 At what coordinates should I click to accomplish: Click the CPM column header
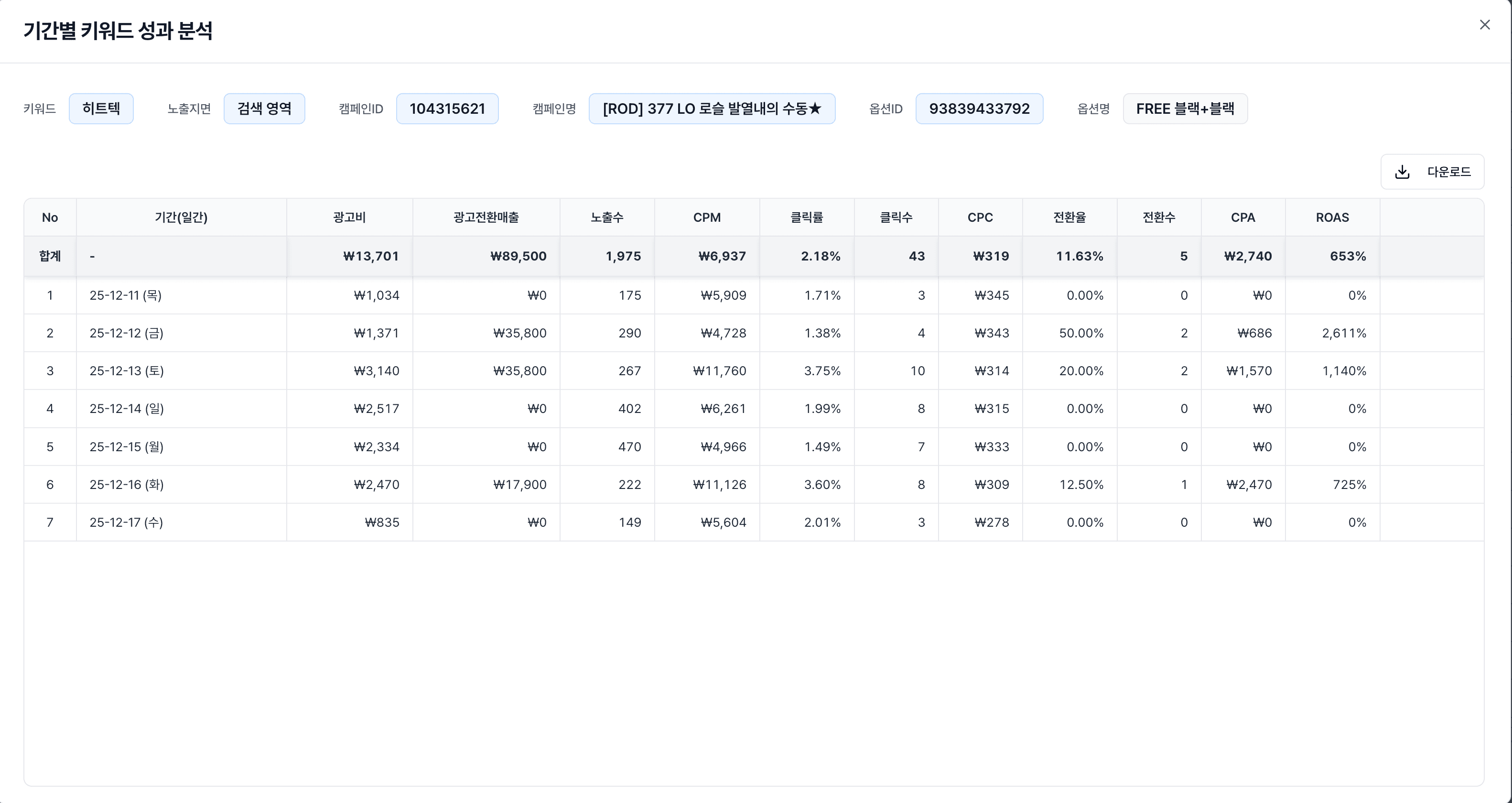pos(707,217)
